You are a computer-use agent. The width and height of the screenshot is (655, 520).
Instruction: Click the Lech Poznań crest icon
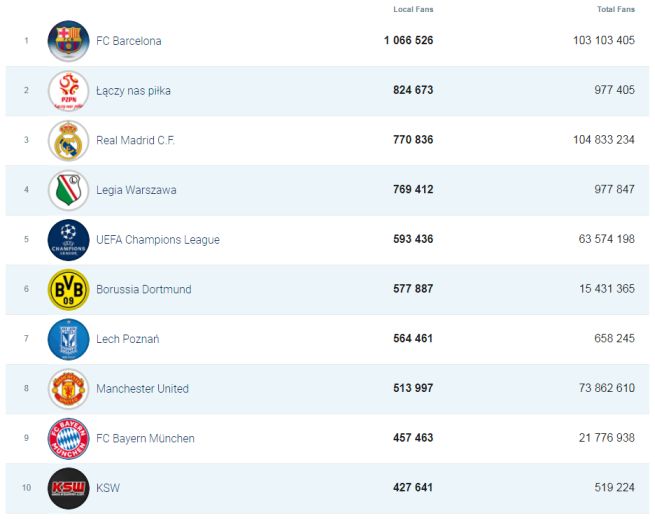pyautogui.click(x=68, y=339)
